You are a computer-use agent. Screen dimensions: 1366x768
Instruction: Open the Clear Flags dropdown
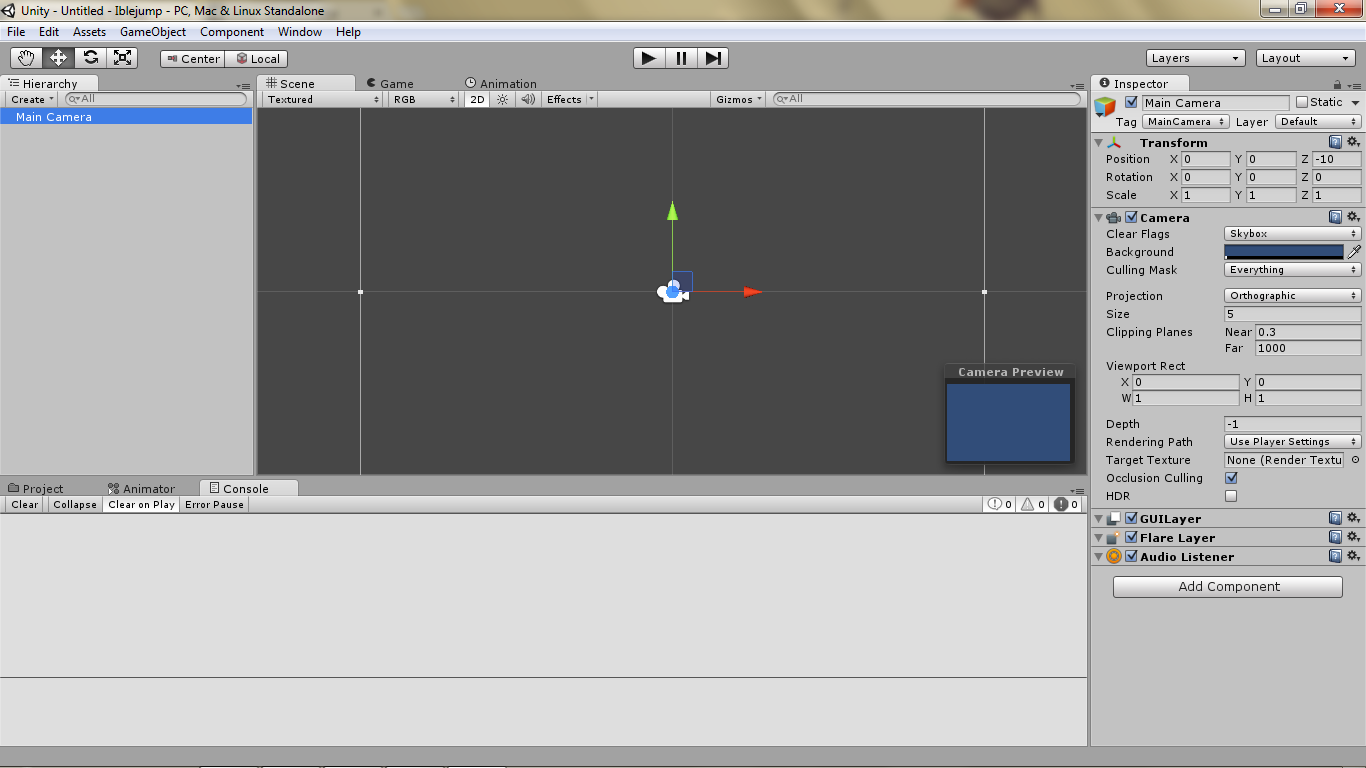[1291, 233]
